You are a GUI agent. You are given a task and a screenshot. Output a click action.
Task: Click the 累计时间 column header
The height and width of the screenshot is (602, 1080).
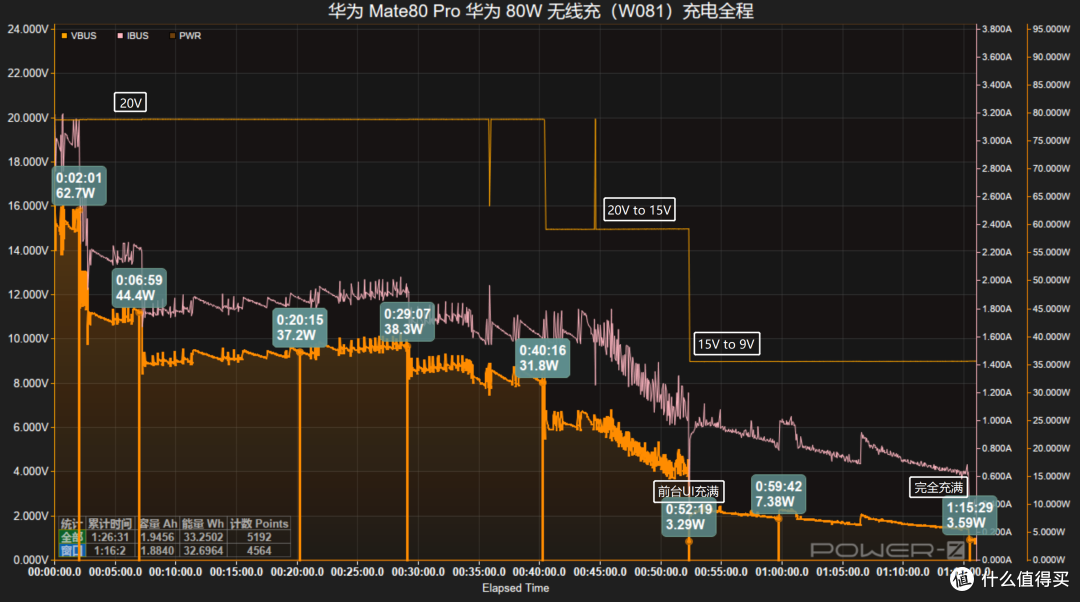[110, 523]
